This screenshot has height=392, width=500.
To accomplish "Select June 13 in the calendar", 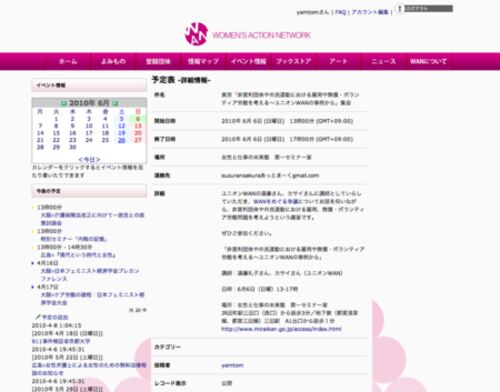I will [x=138, y=126].
